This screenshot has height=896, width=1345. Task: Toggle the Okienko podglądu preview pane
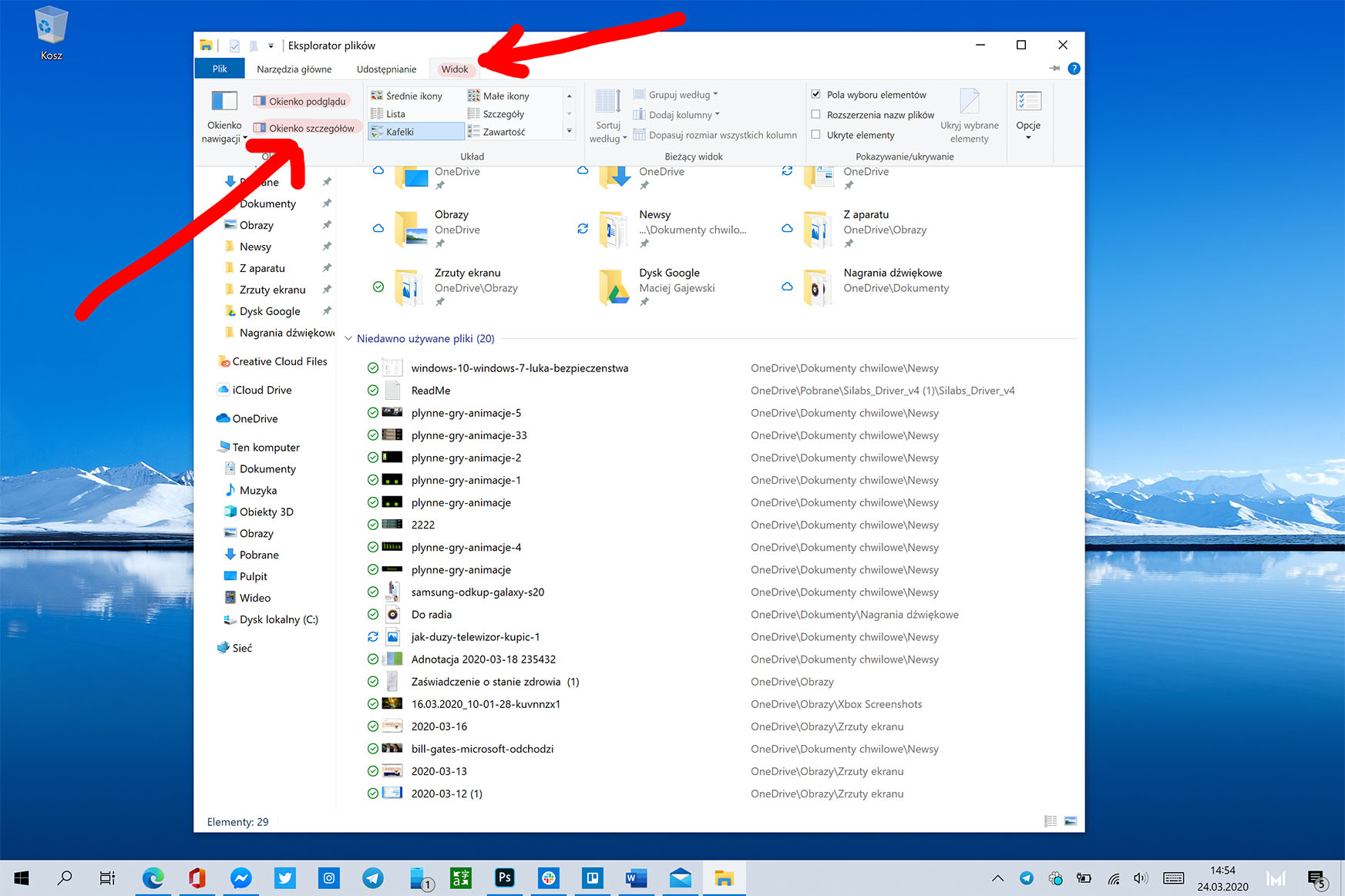(x=300, y=101)
